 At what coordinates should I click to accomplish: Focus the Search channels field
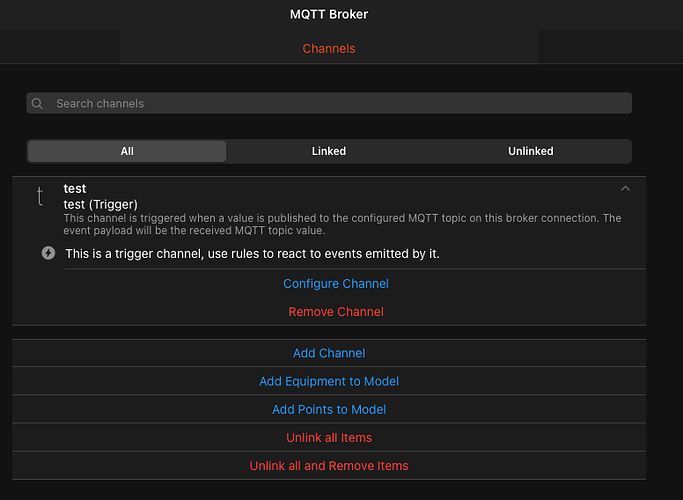click(x=330, y=103)
